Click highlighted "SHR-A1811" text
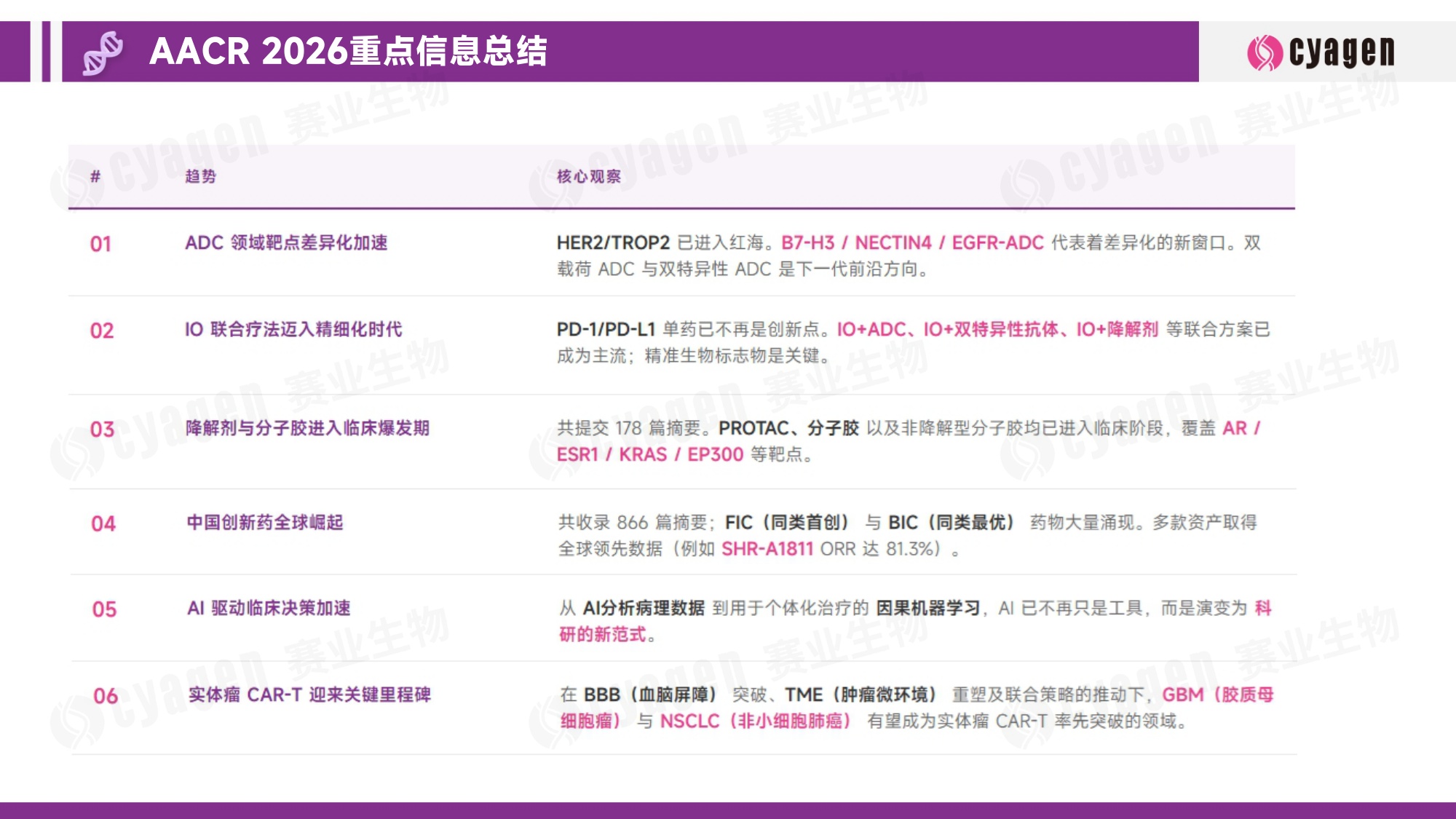 point(767,548)
